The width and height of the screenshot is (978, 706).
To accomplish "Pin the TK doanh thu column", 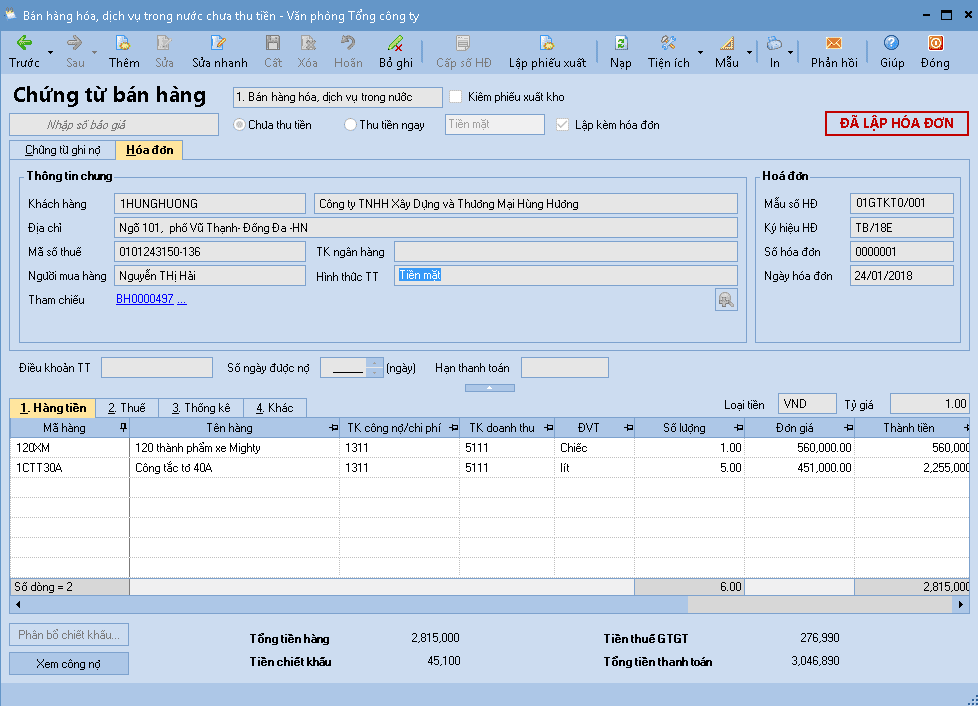I will 548,428.
